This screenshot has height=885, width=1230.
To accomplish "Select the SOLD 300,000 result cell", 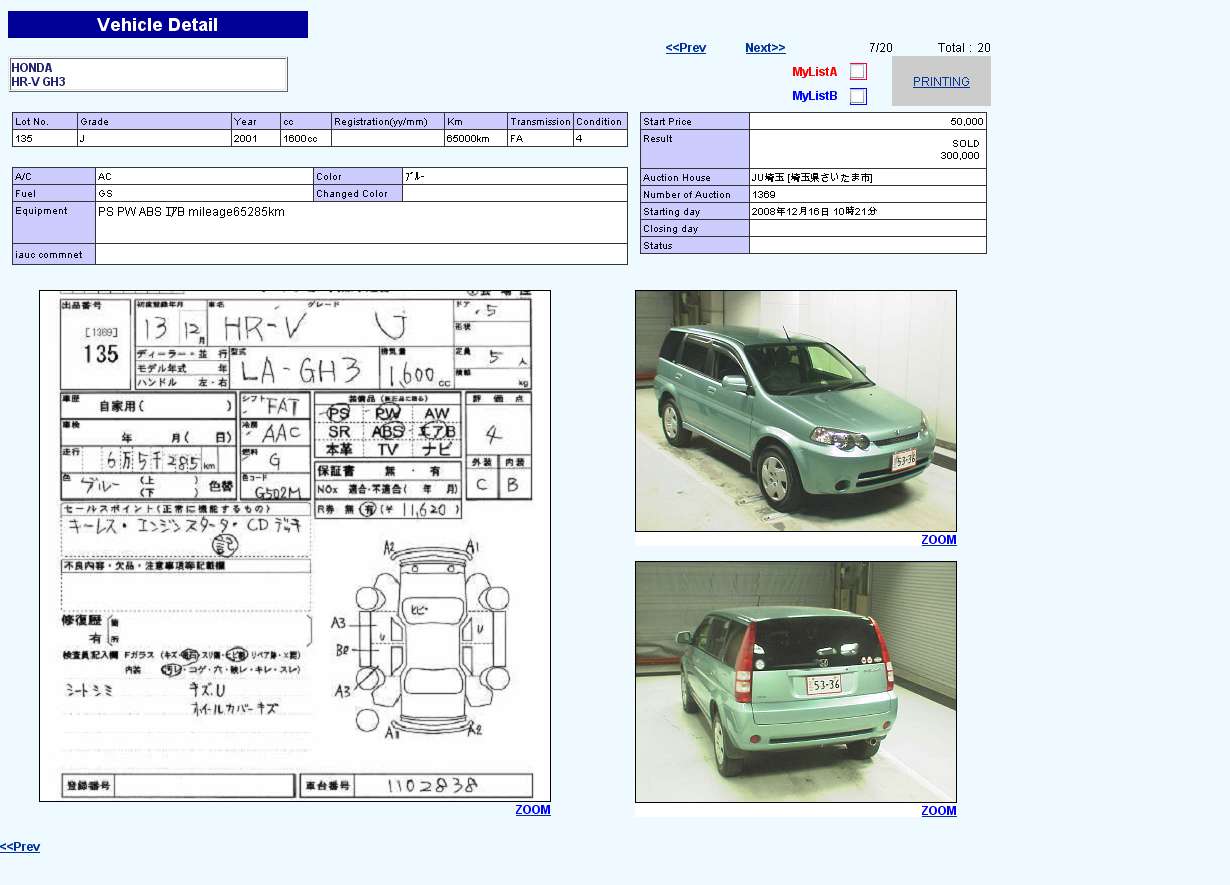I will click(868, 149).
